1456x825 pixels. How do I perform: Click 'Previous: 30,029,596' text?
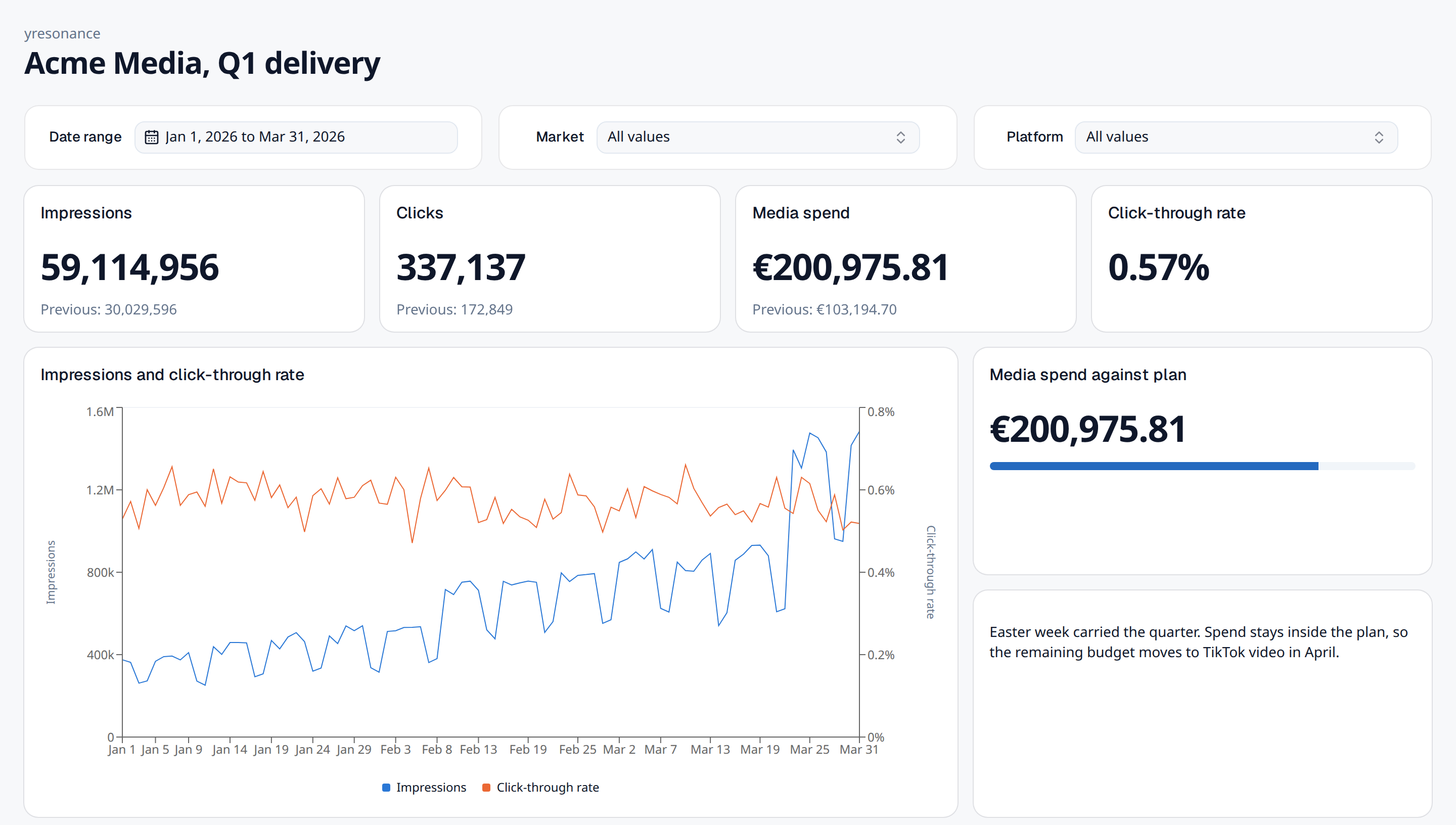(109, 309)
